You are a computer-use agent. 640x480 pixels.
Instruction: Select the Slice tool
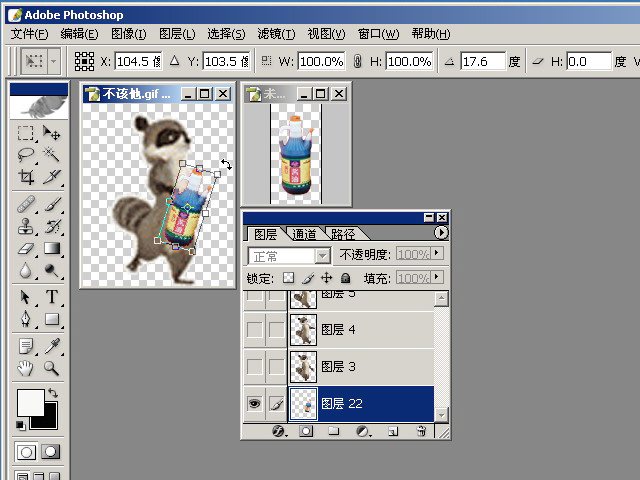point(51,177)
